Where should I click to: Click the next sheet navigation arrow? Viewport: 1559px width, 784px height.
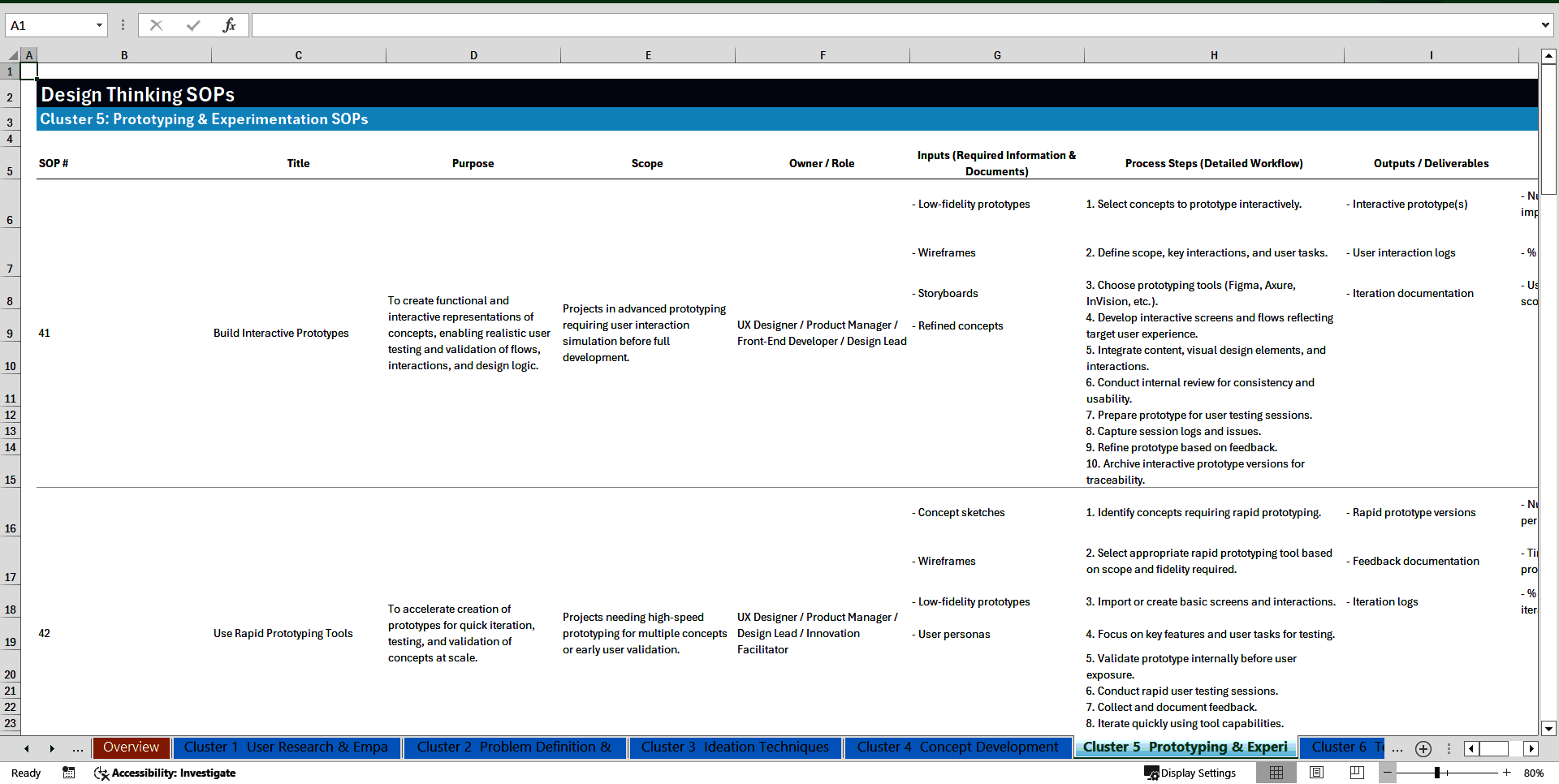tap(53, 748)
